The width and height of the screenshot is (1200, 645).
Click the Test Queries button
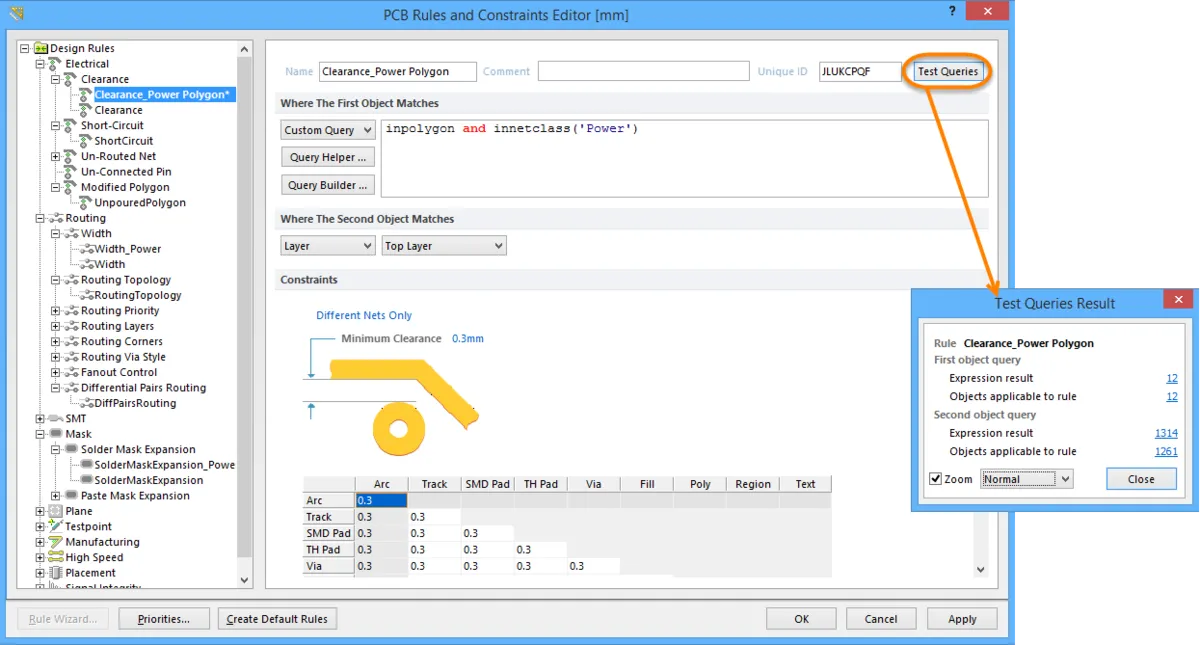[947, 72]
